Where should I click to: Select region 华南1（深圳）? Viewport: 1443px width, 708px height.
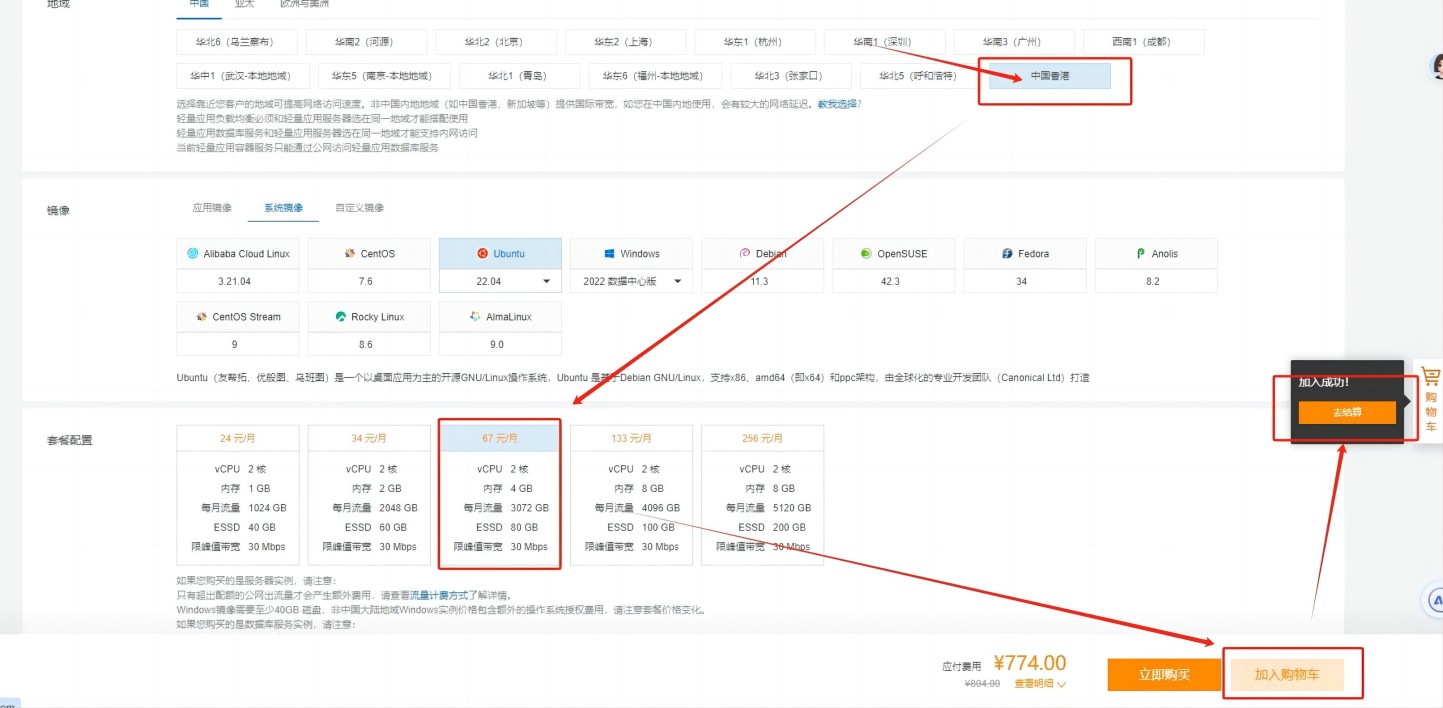[x=884, y=42]
